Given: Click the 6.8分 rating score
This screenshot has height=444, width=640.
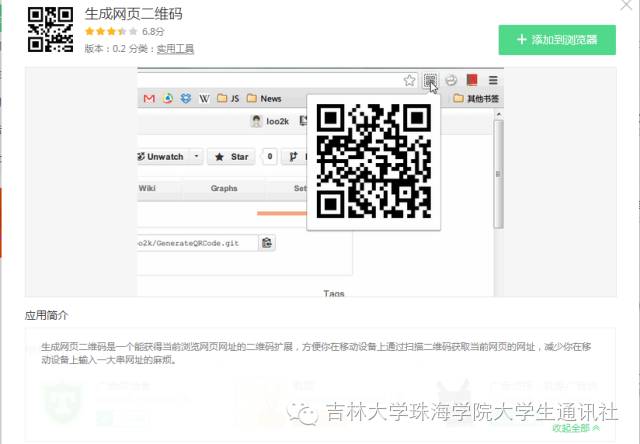Looking at the screenshot, I should point(153,31).
